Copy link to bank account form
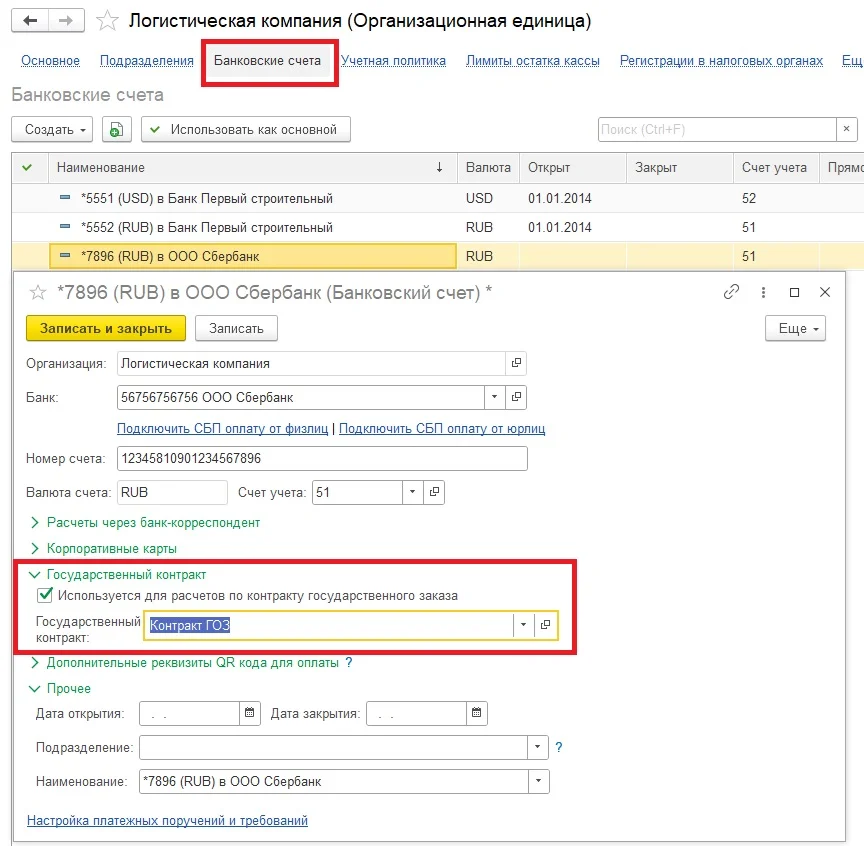864x846 pixels. tap(731, 292)
